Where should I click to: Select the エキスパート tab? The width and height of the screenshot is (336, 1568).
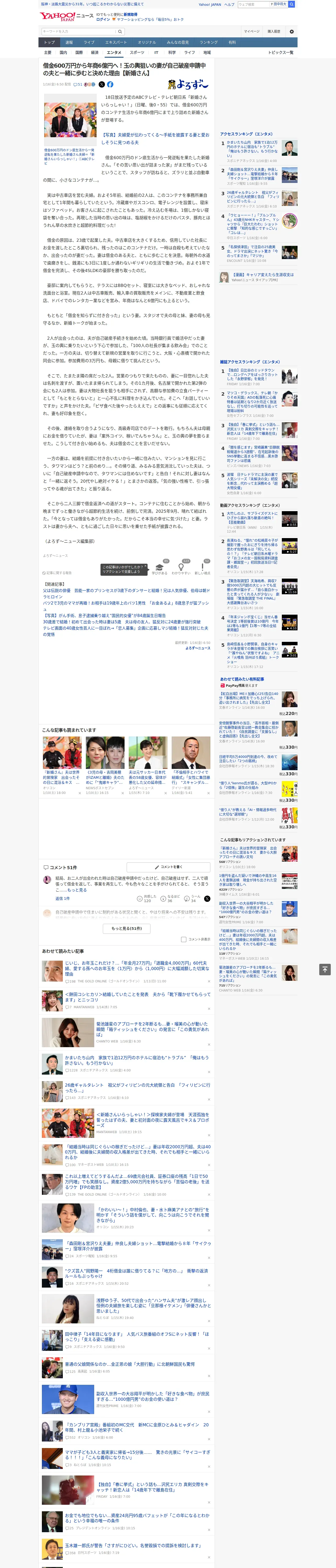[x=116, y=43]
